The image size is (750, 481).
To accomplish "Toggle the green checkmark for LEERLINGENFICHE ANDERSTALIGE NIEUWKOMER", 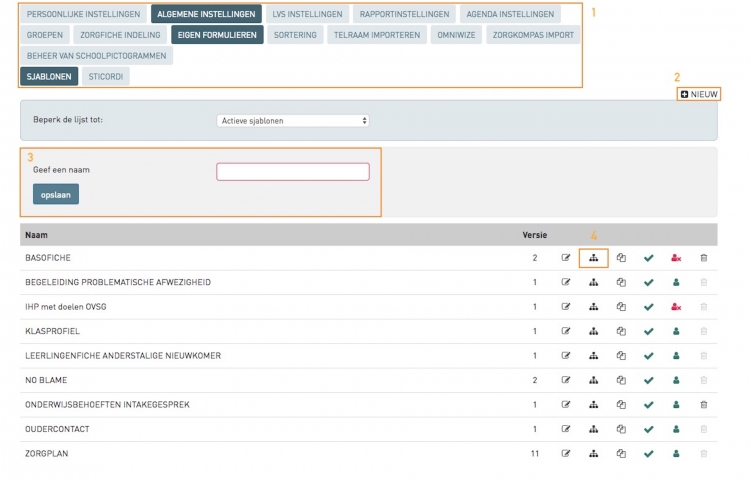I will click(648, 356).
